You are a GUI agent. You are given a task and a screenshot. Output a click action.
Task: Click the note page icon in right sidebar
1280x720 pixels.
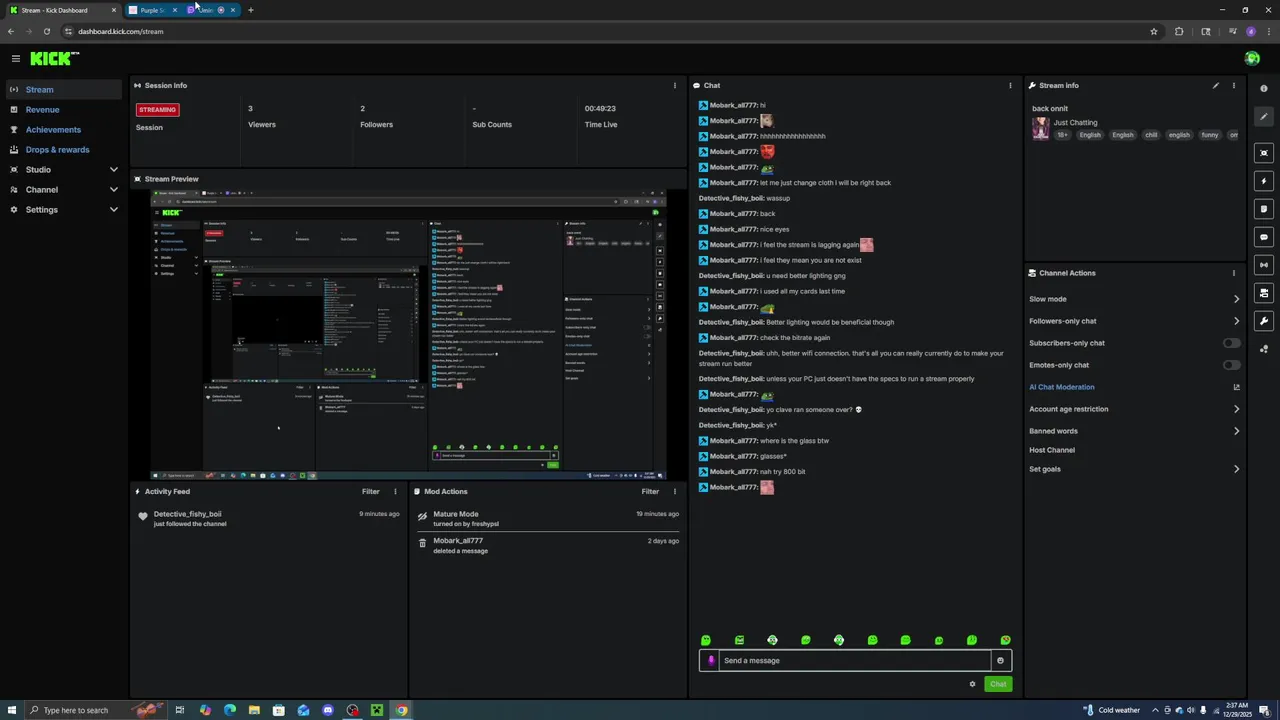click(x=1264, y=209)
